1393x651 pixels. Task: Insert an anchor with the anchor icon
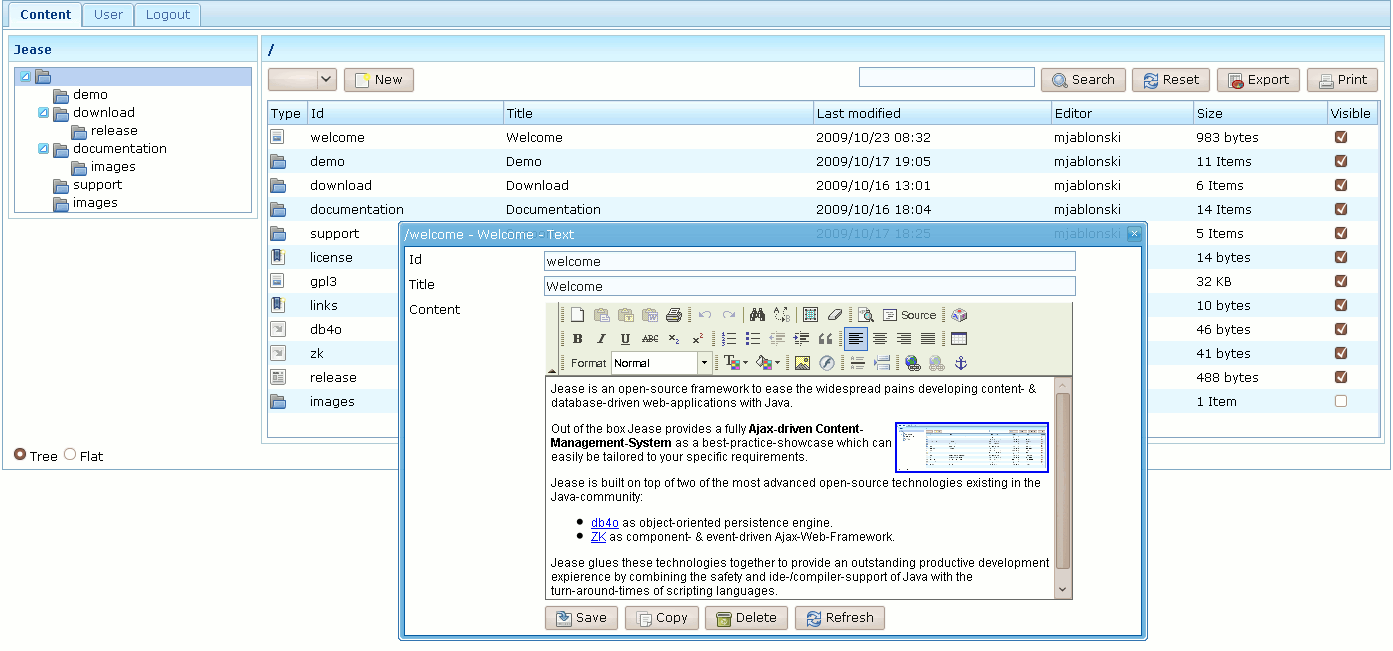click(x=961, y=363)
